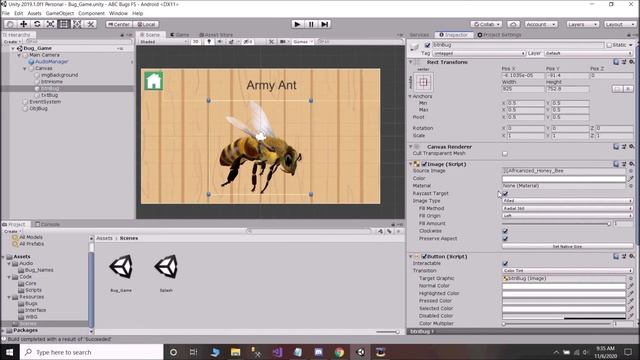
Task: Open Image (Script) gear settings menu
Action: (631, 164)
